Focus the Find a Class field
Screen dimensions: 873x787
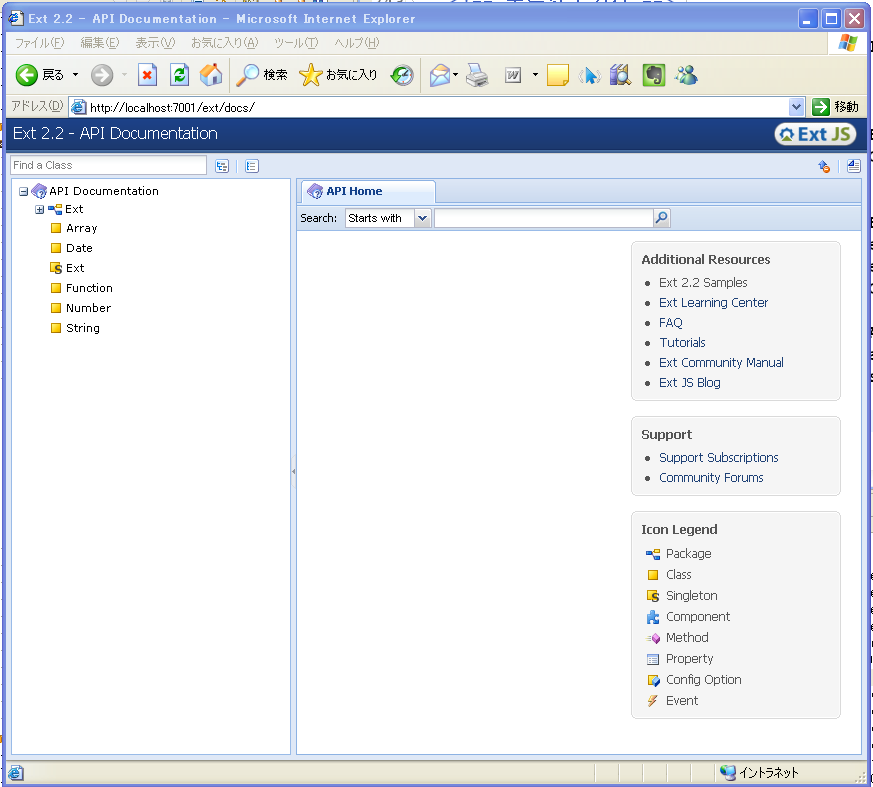[x=109, y=165]
